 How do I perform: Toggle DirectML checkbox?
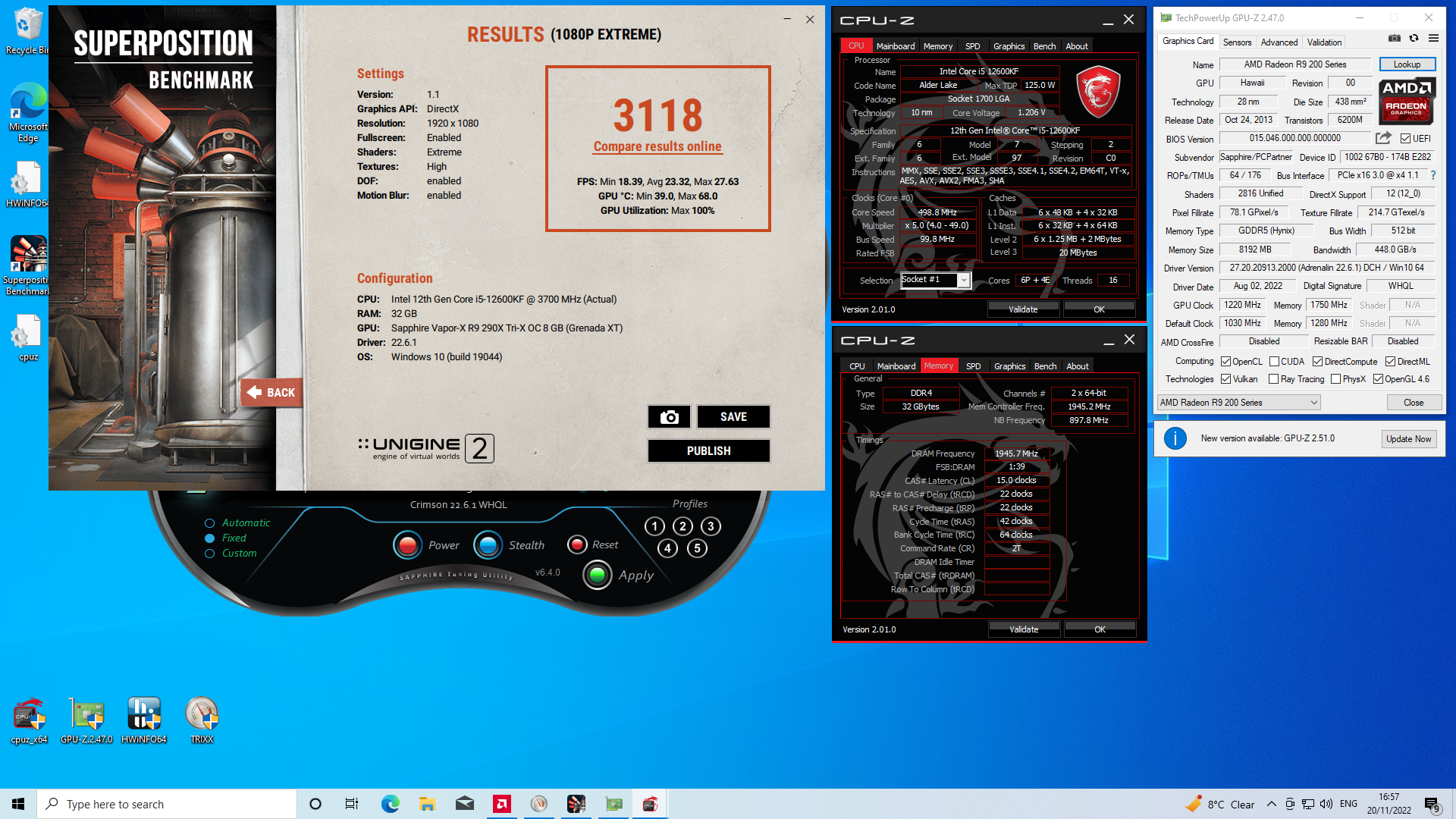(1390, 362)
